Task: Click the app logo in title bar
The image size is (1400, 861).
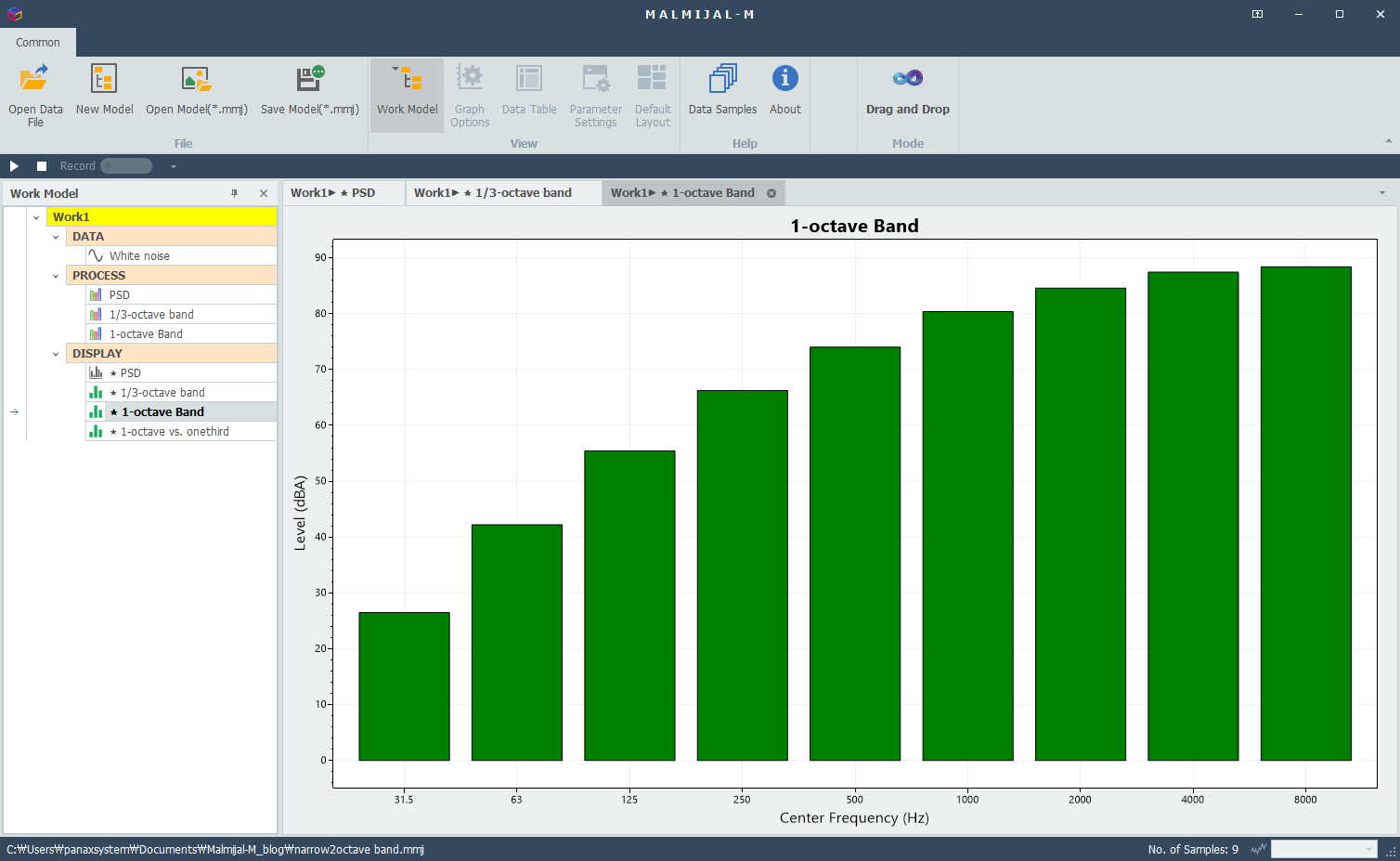Action: point(14,14)
